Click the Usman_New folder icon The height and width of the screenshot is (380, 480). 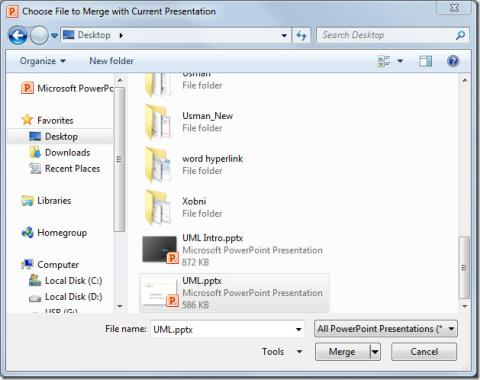coord(158,122)
